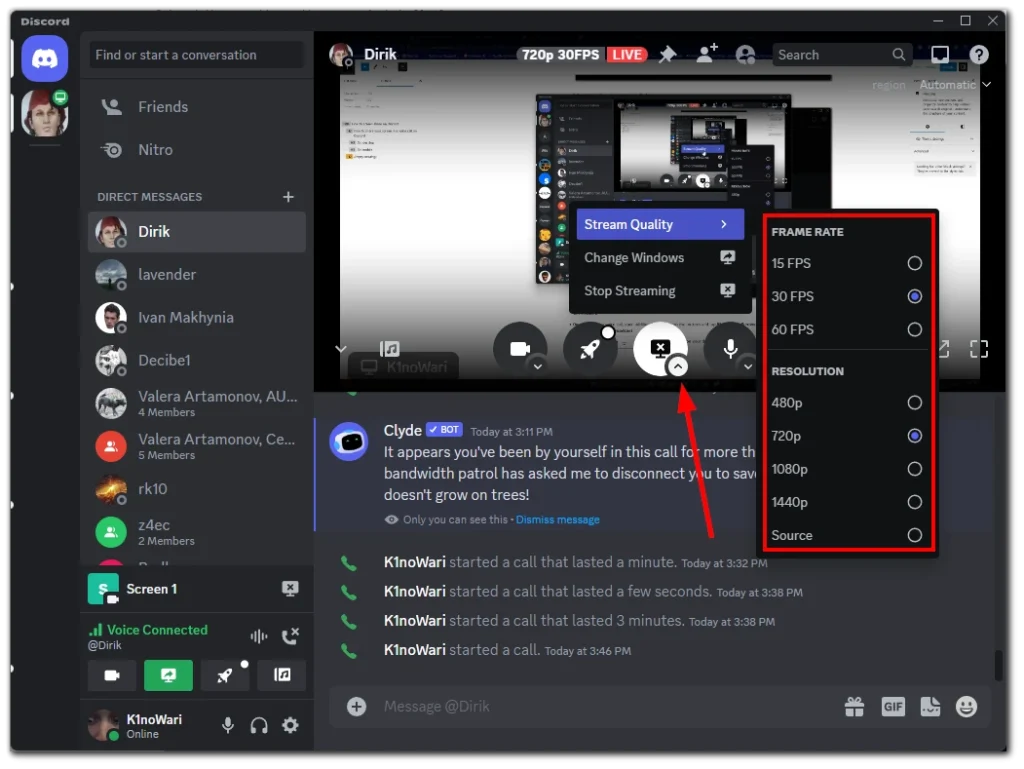Open the soundboard icon over the video
The image size is (1024, 769).
(390, 349)
